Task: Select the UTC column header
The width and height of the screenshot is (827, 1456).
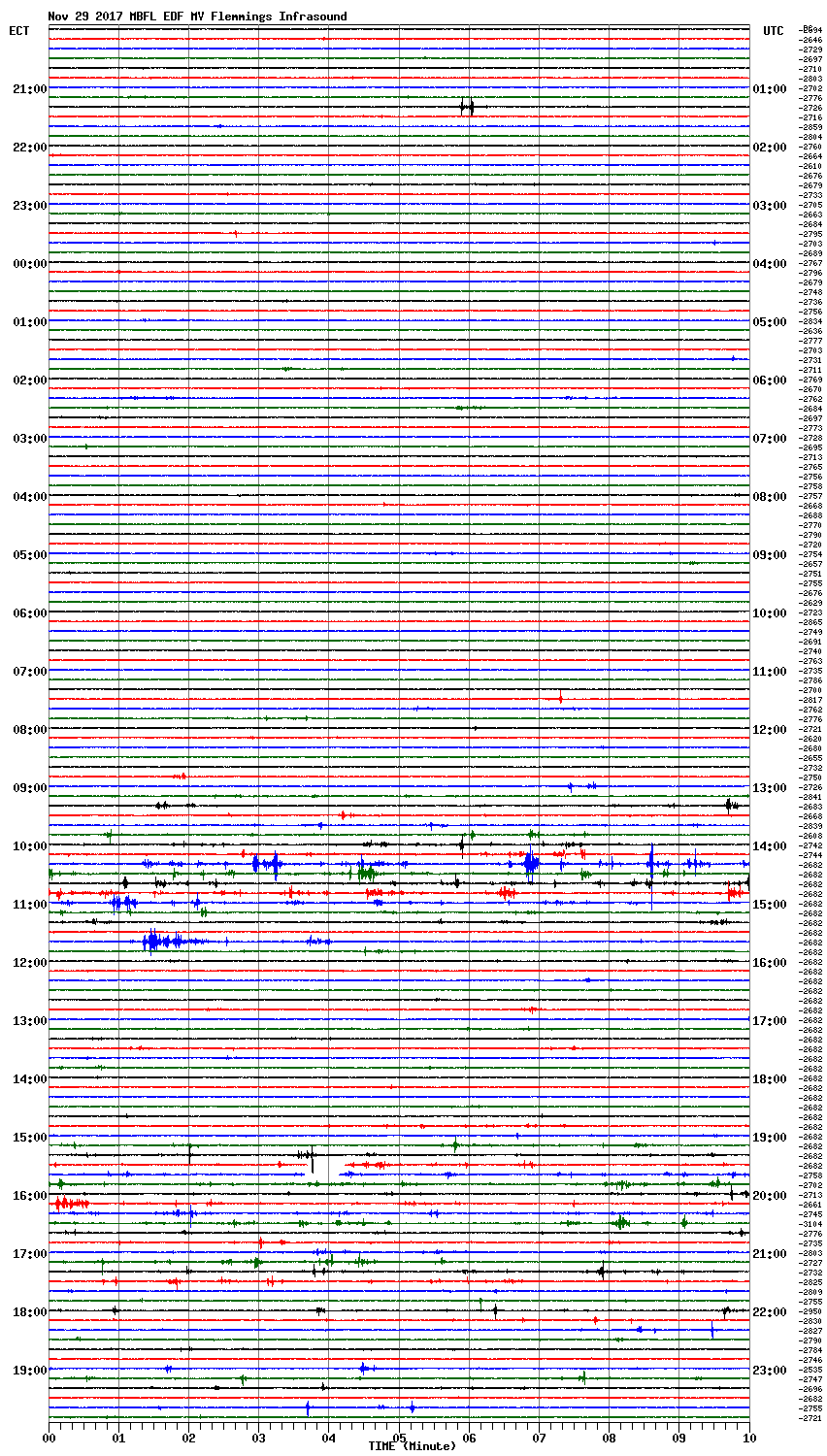Action: (x=773, y=31)
